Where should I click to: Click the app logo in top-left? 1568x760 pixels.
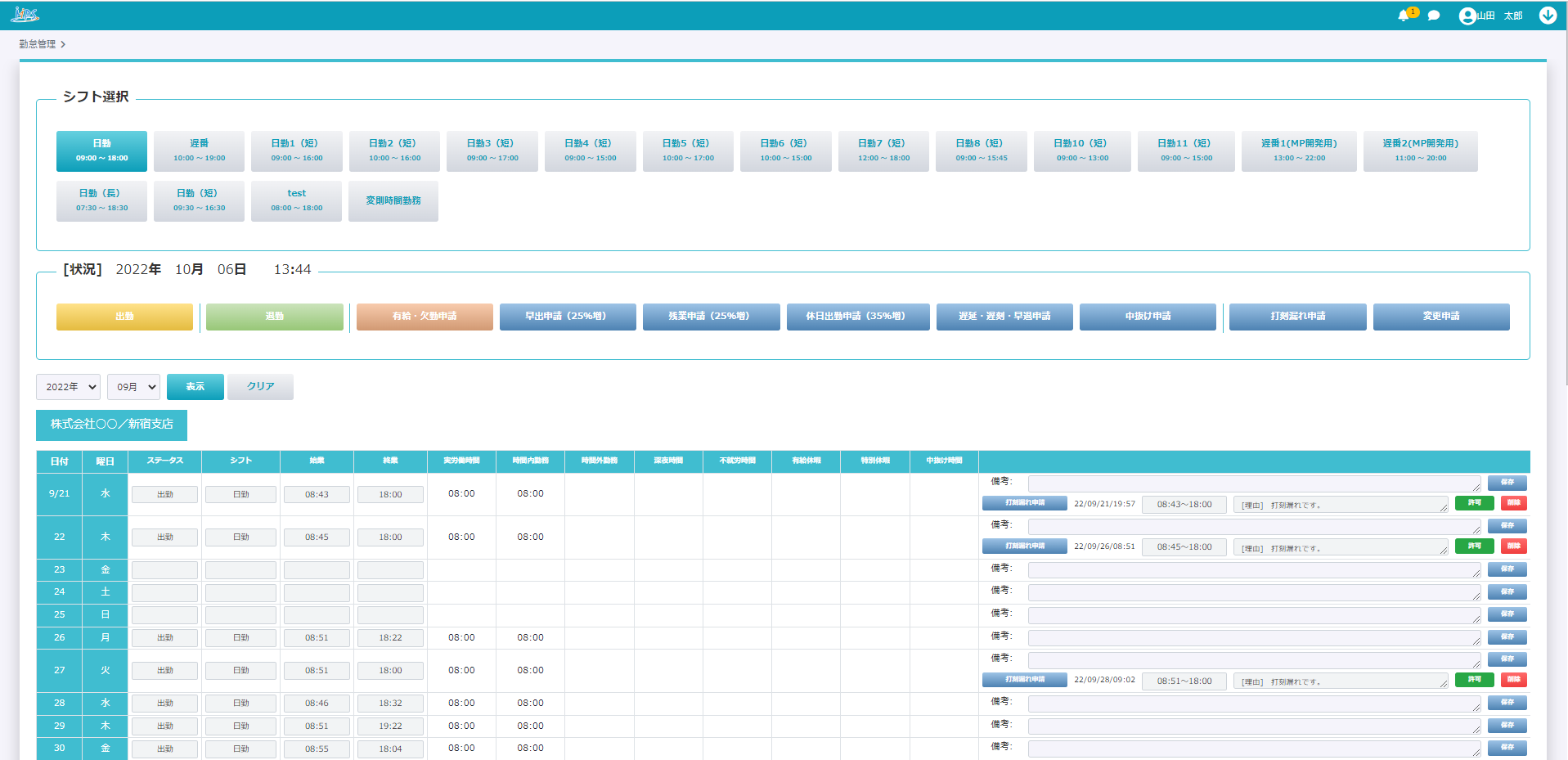[x=25, y=15]
